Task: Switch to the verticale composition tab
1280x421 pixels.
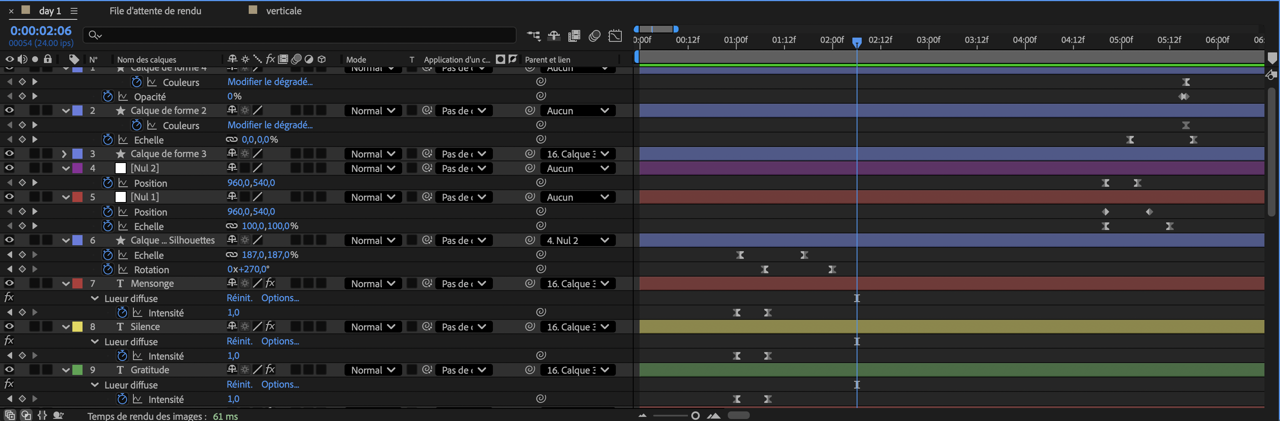Action: click(283, 11)
